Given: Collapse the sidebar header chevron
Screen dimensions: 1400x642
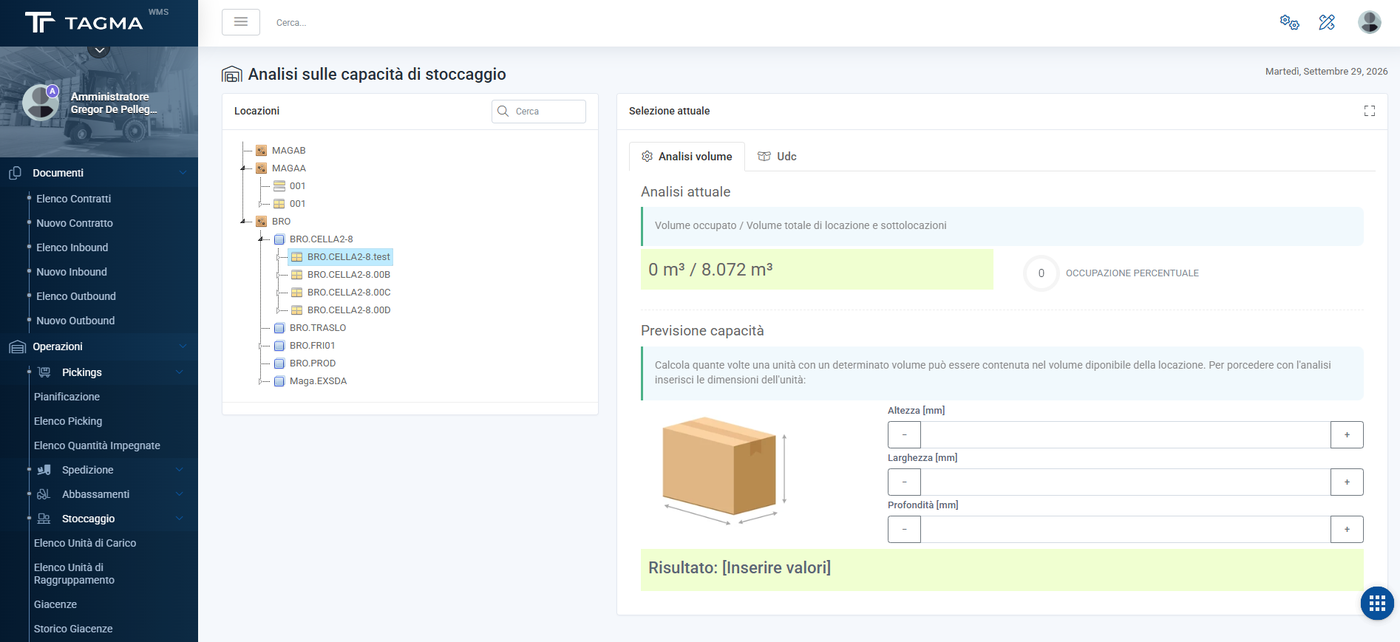Looking at the screenshot, I should click(x=98, y=49).
